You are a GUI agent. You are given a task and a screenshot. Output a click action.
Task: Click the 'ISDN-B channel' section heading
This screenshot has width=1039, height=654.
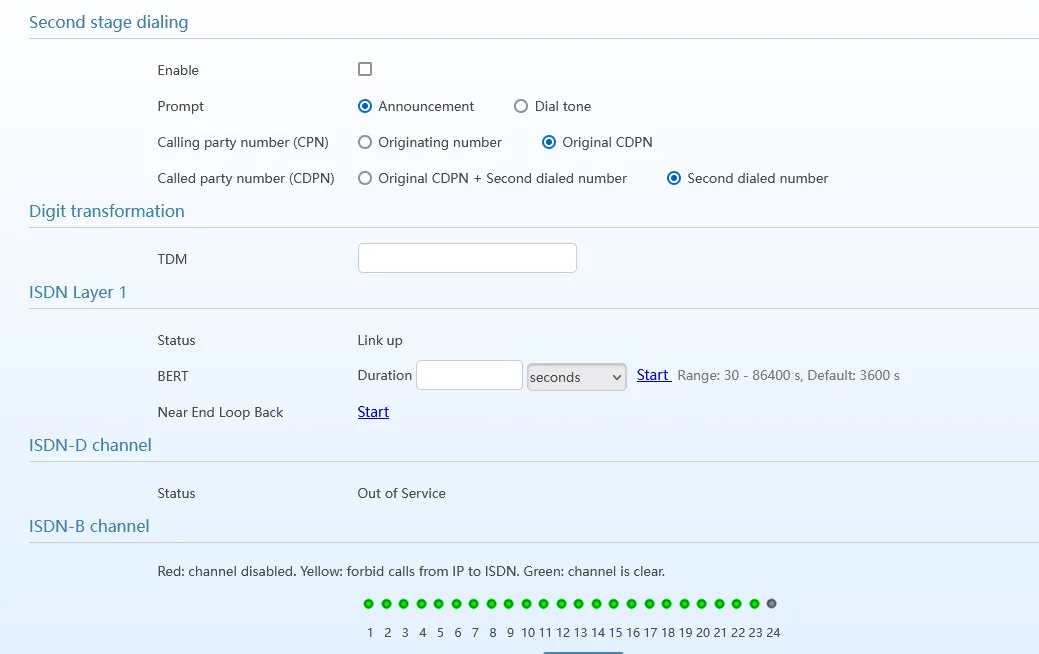89,526
